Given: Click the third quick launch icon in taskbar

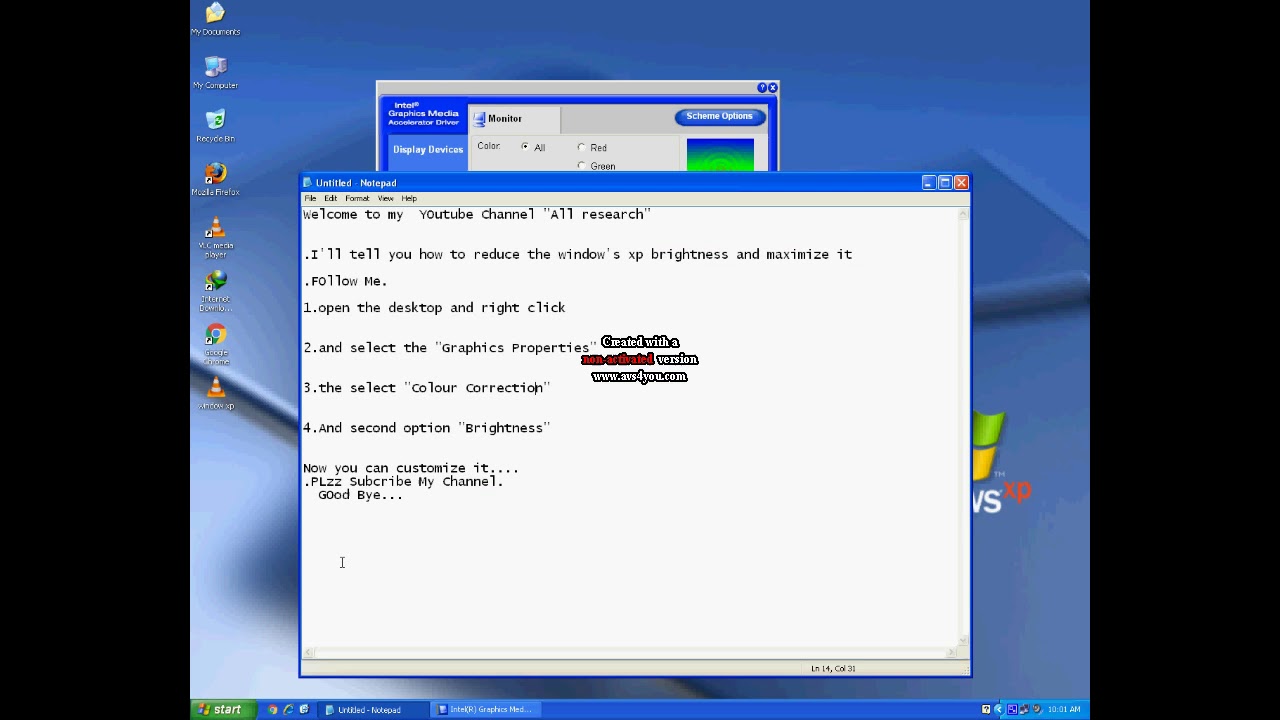Looking at the screenshot, I should (x=304, y=710).
